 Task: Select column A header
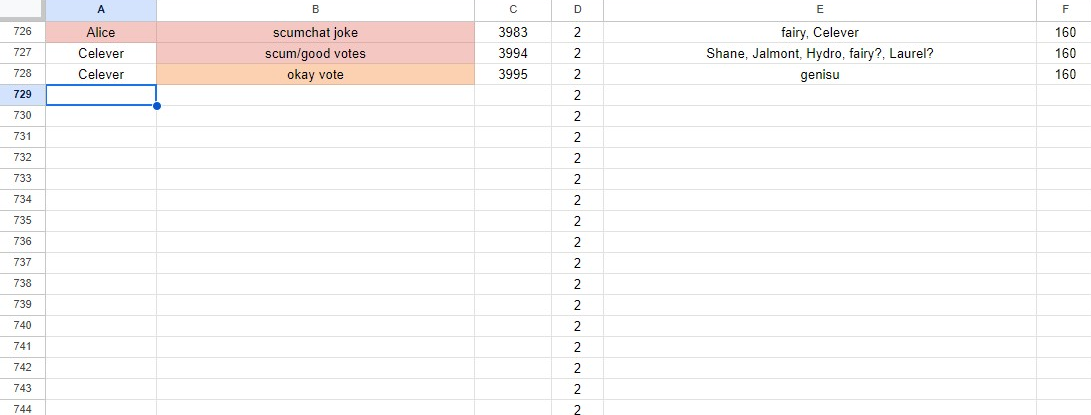coord(101,10)
